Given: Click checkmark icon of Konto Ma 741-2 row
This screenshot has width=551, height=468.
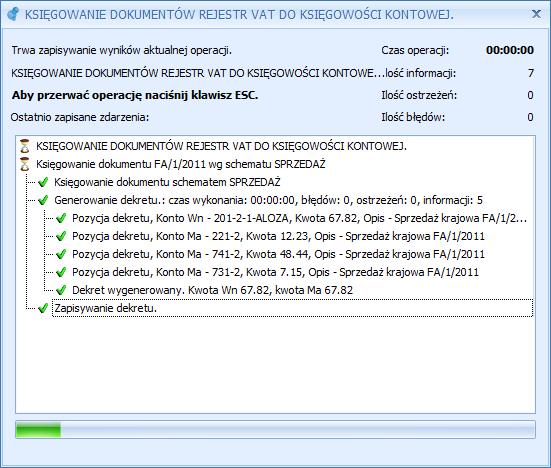Looking at the screenshot, I should (x=61, y=254).
